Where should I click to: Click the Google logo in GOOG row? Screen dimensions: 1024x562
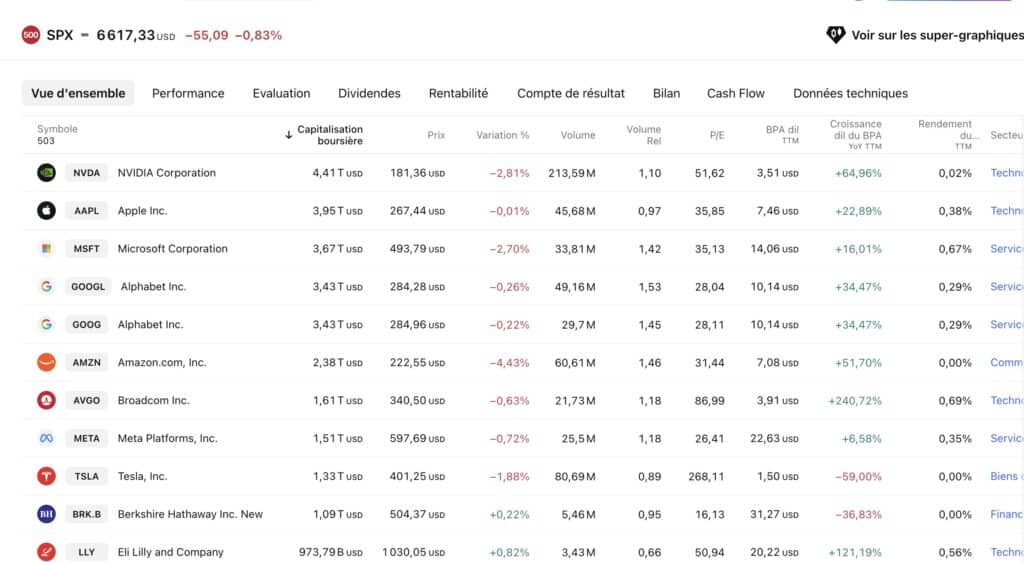(46, 324)
